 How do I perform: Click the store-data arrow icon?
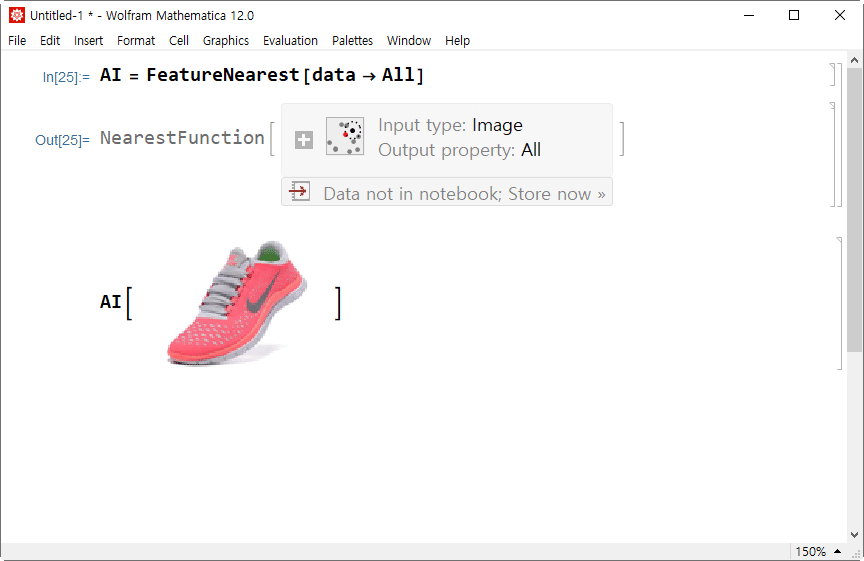(x=299, y=192)
